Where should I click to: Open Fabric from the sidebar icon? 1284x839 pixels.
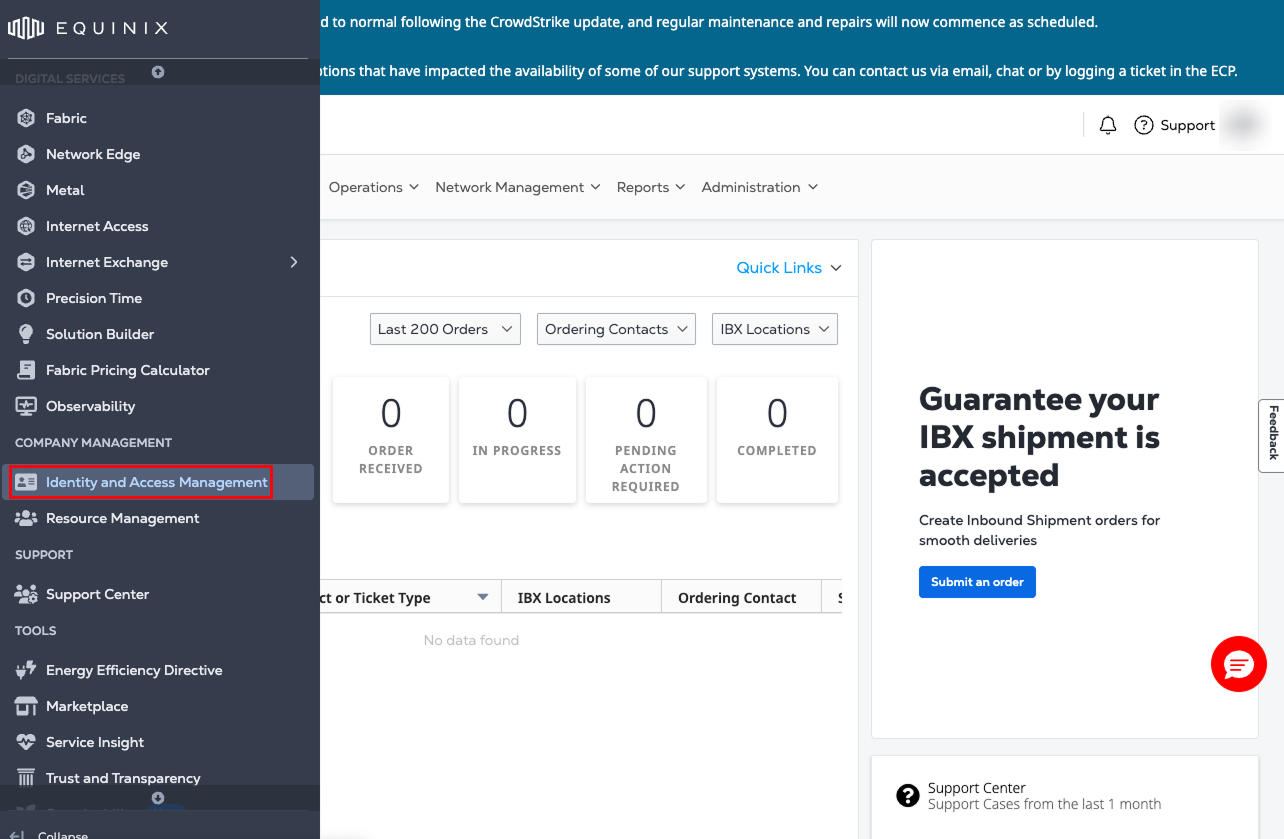26,118
